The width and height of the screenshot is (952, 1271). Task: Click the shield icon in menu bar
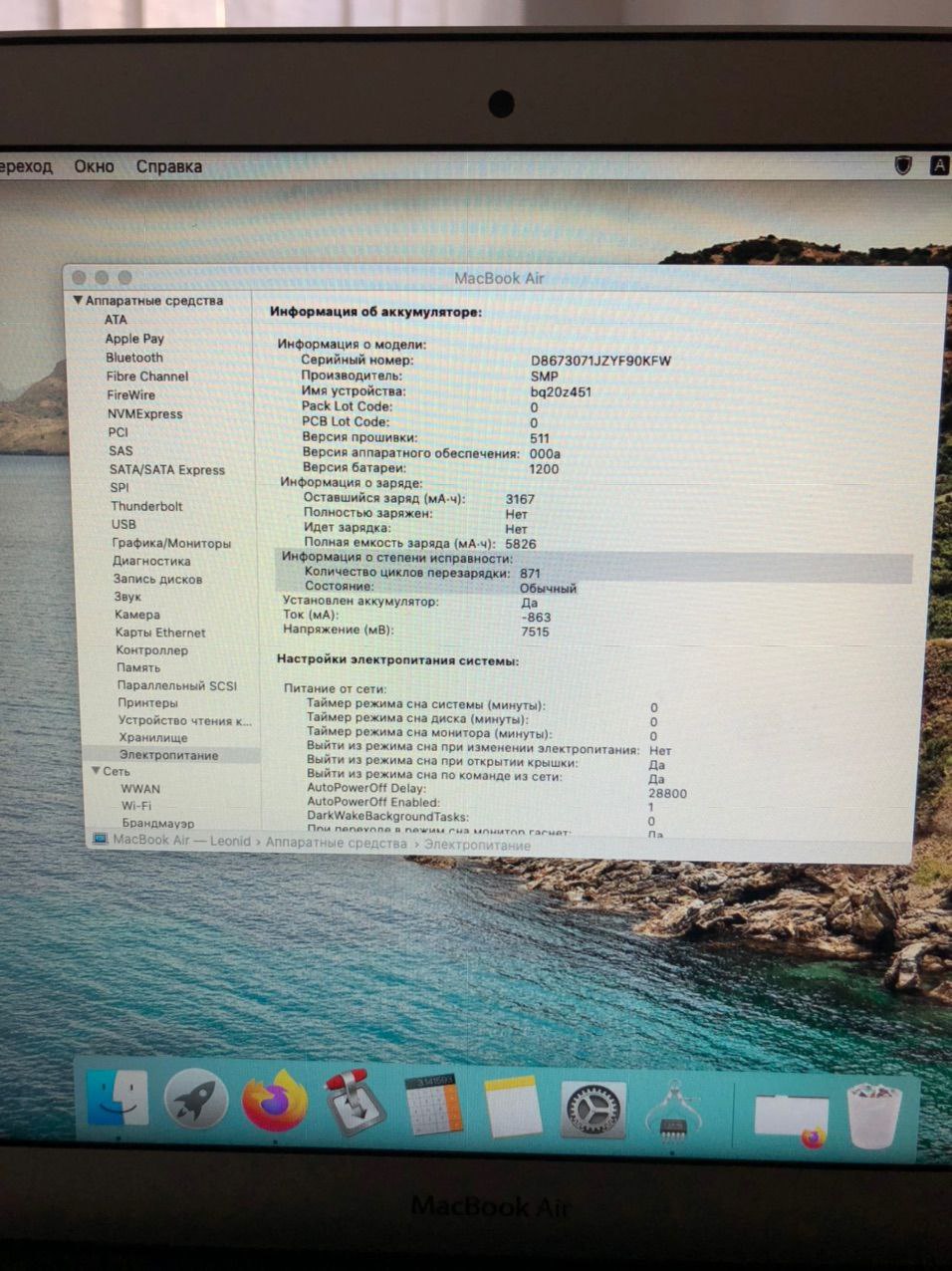click(903, 165)
